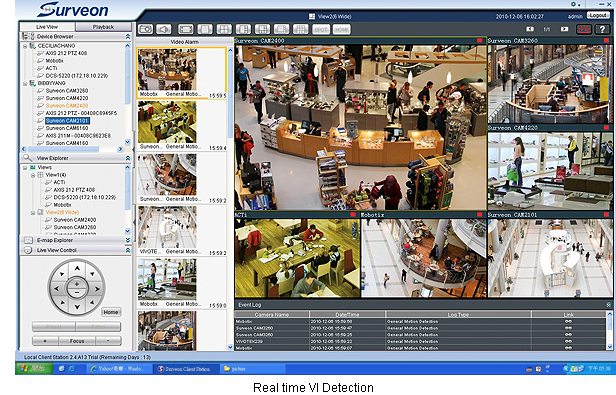
Task: Select the four-split quad layout icon
Action: pyautogui.click(x=224, y=29)
